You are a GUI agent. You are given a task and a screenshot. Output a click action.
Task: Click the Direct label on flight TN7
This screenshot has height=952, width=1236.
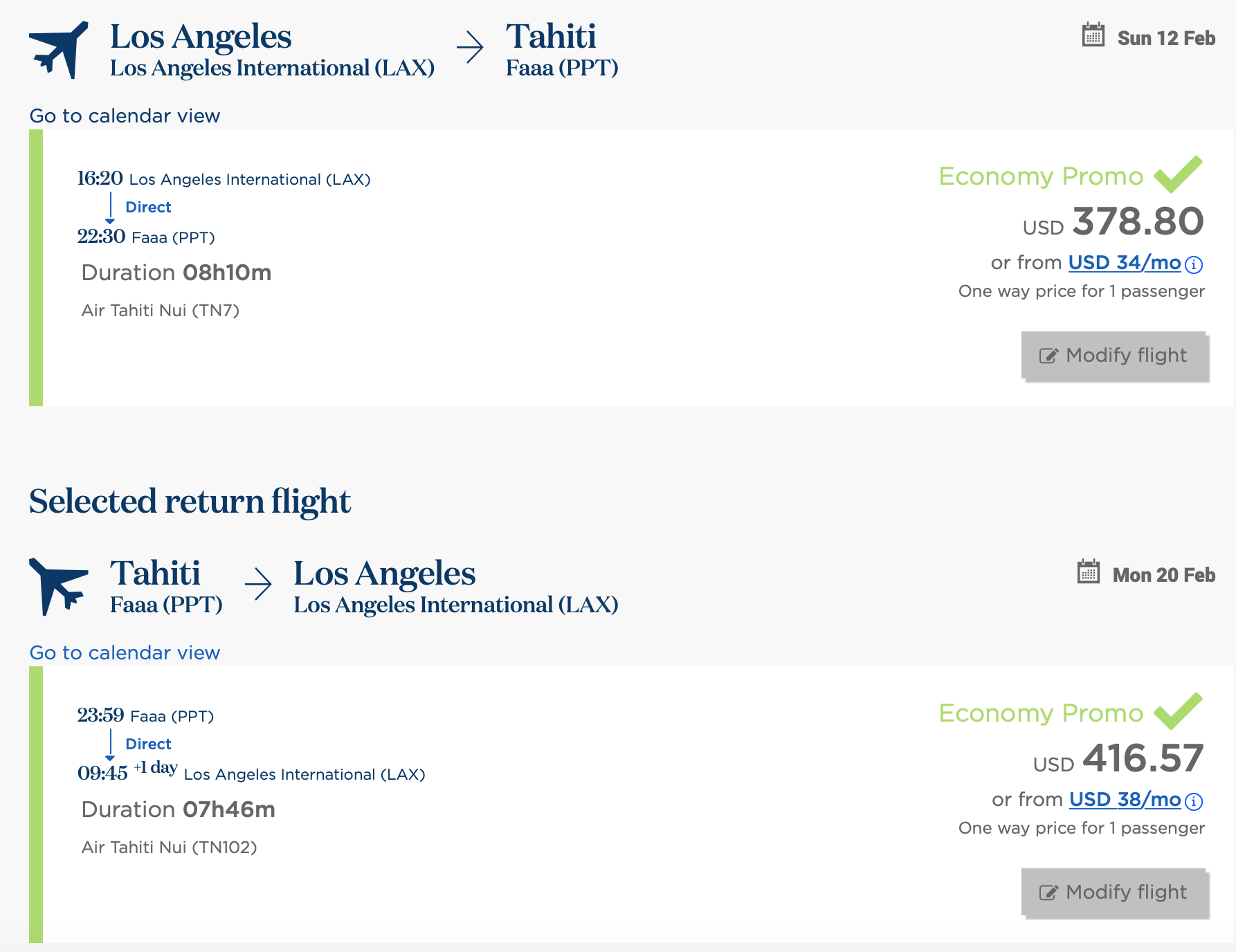pyautogui.click(x=148, y=207)
